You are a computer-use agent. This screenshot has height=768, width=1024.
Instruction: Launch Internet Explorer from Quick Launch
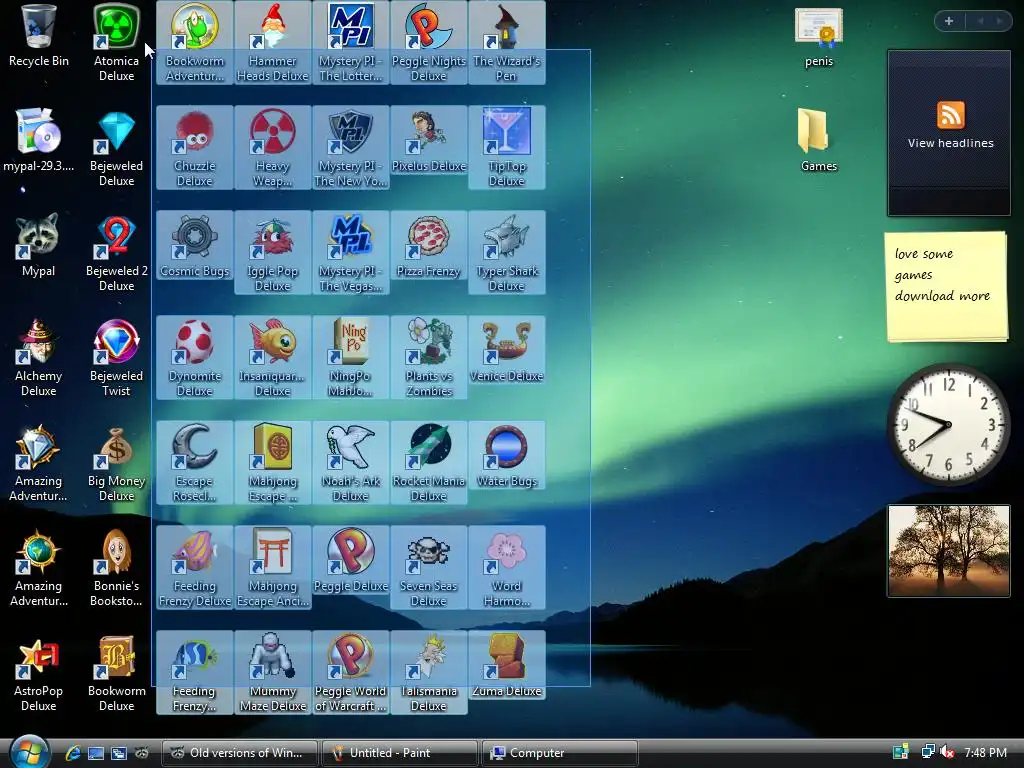click(x=72, y=753)
